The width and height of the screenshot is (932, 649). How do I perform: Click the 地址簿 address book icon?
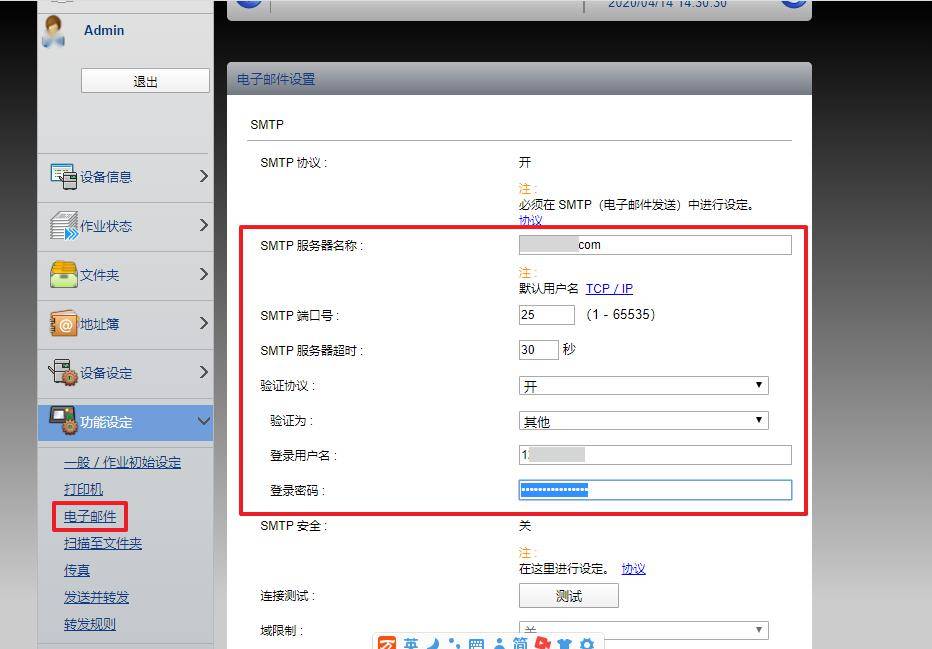(63, 323)
